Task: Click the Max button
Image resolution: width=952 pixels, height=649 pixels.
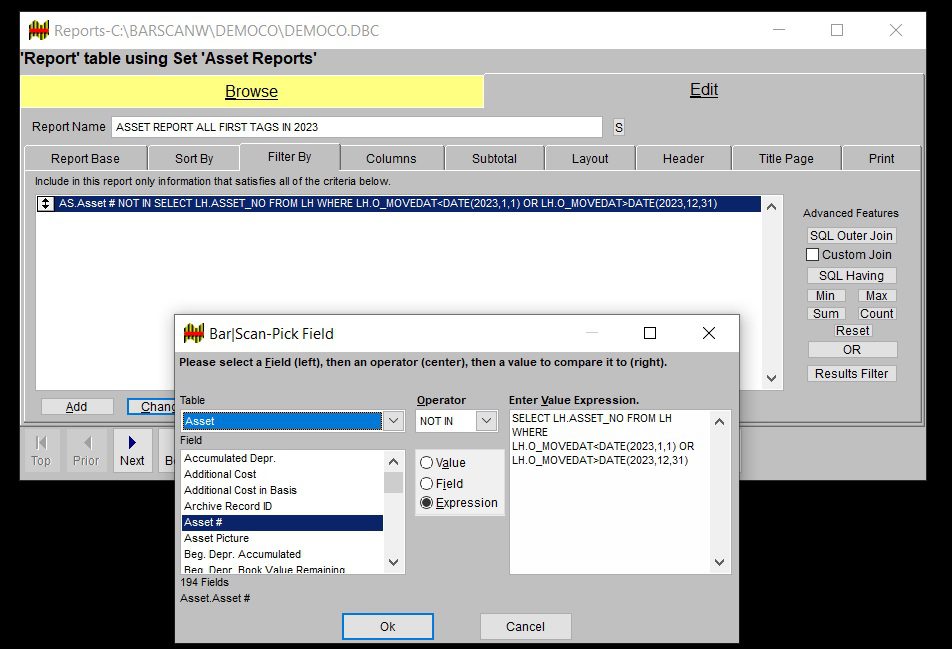Action: point(877,296)
